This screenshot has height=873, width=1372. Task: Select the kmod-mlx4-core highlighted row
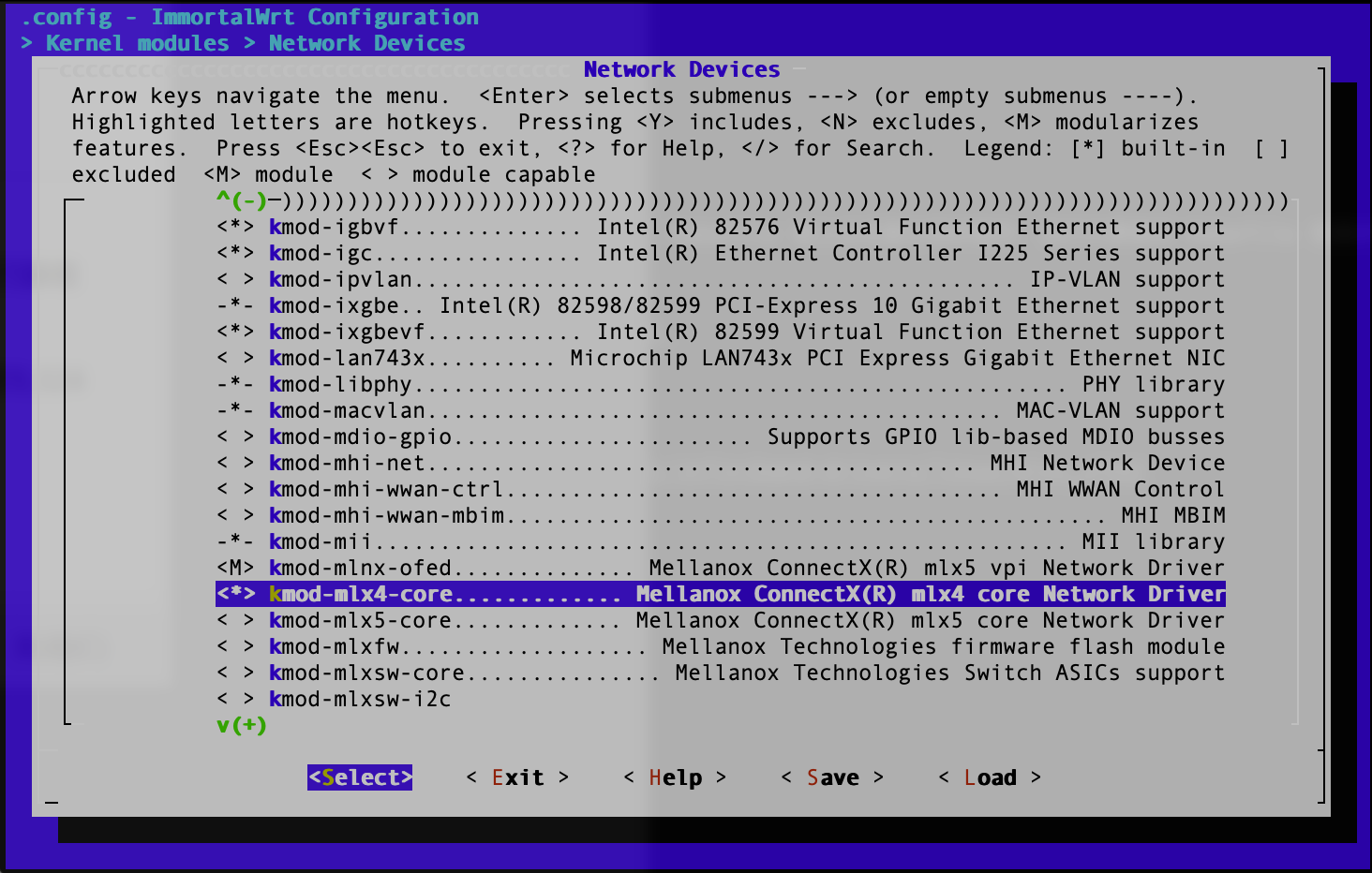click(x=721, y=594)
